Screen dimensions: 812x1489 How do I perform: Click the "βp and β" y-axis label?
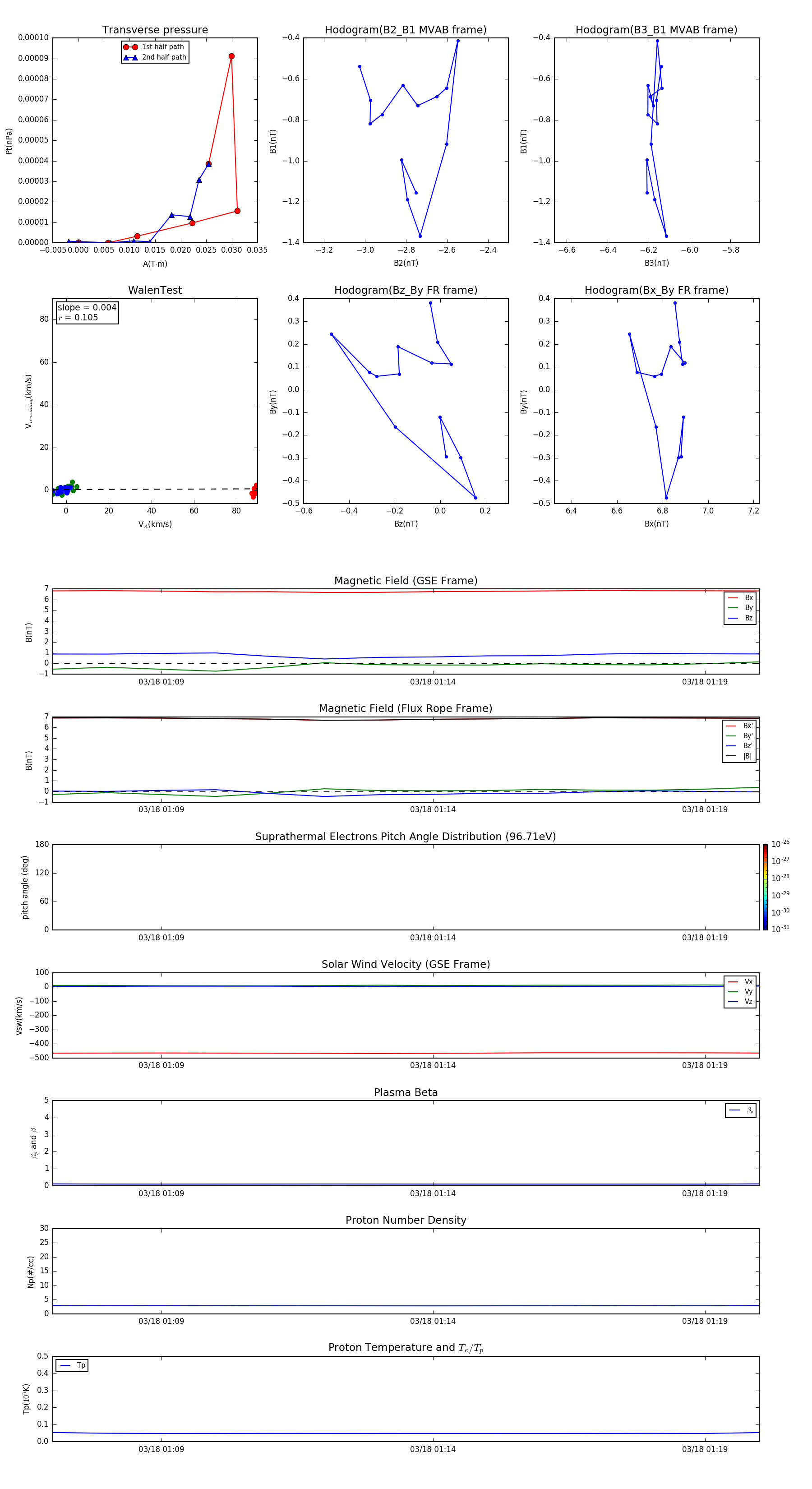(33, 1143)
